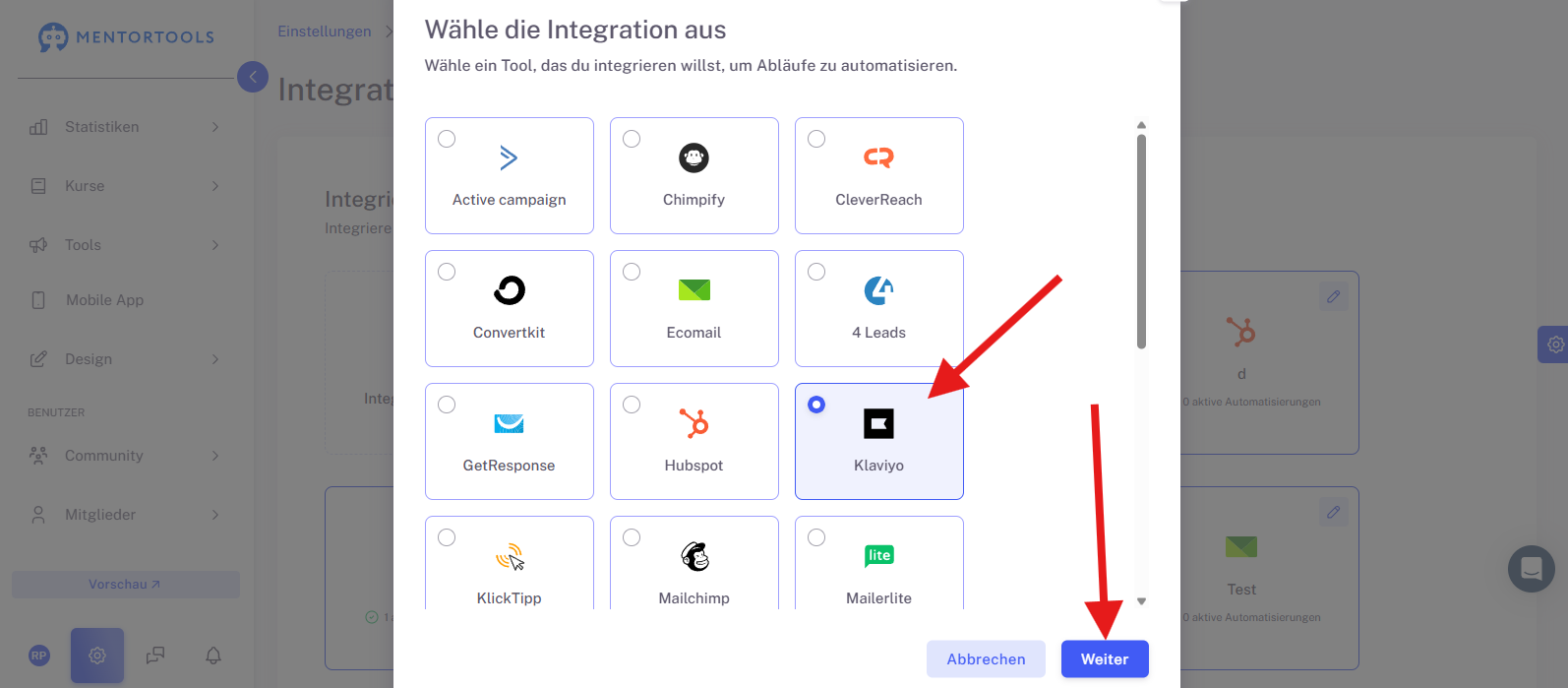Screen dimensions: 1568x688
Task: Click the Mailerlite green lite icon
Action: click(878, 556)
